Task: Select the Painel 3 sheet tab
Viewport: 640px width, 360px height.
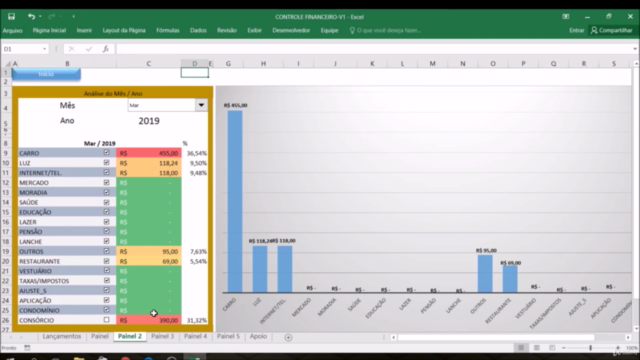Action: [162, 336]
